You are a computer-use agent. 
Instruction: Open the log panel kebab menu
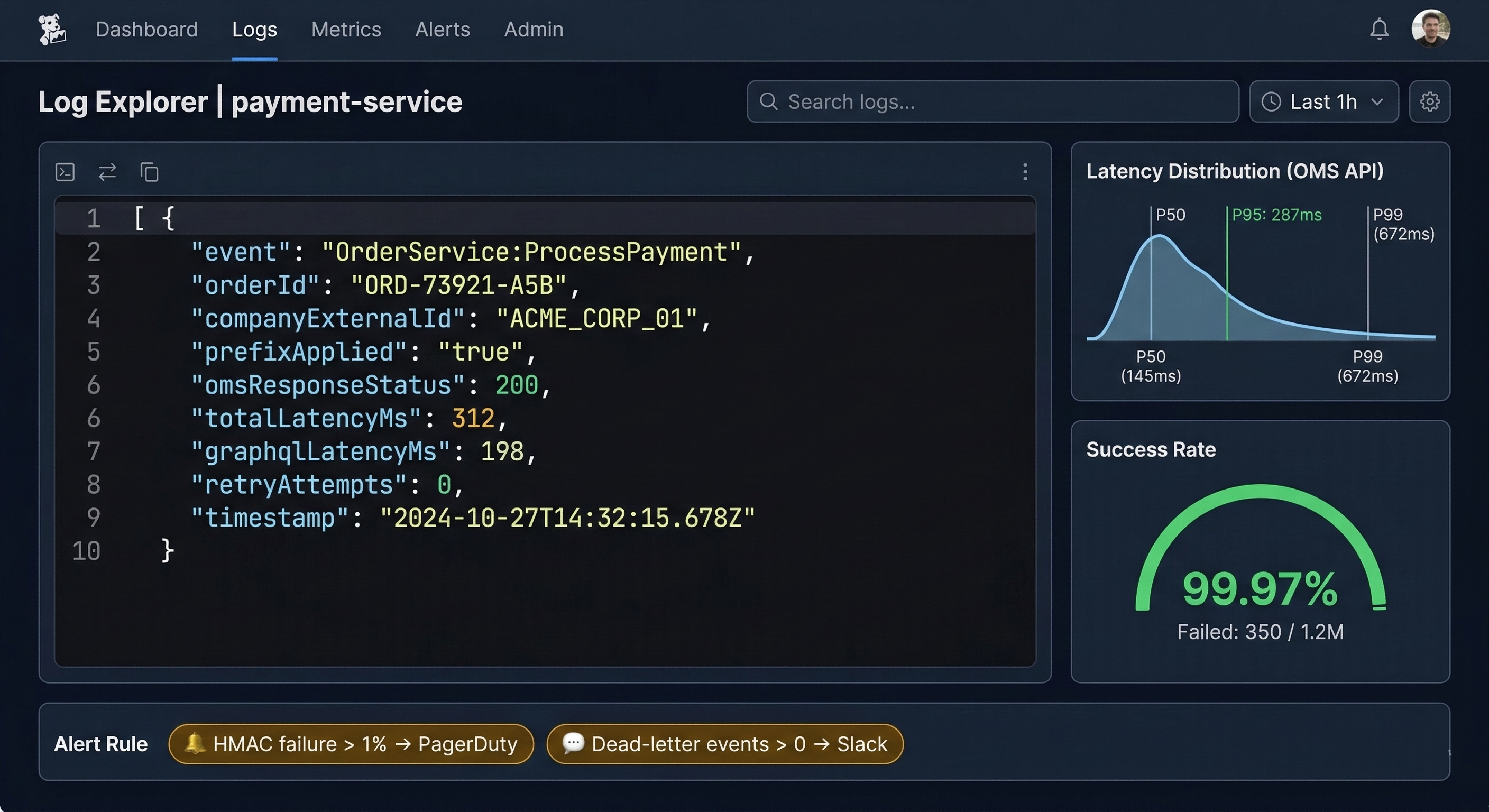(1025, 172)
